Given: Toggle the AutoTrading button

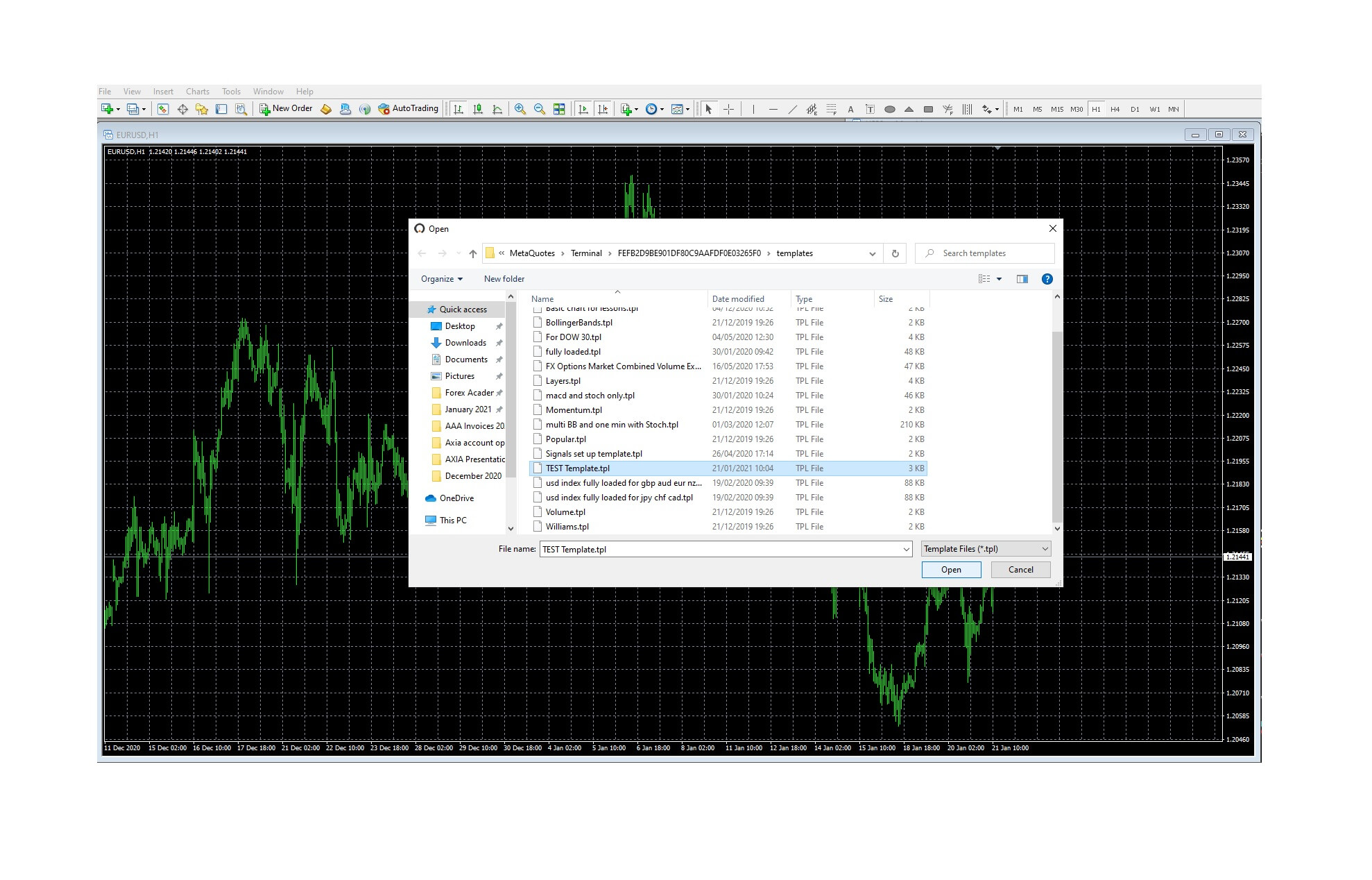Looking at the screenshot, I should click(408, 109).
